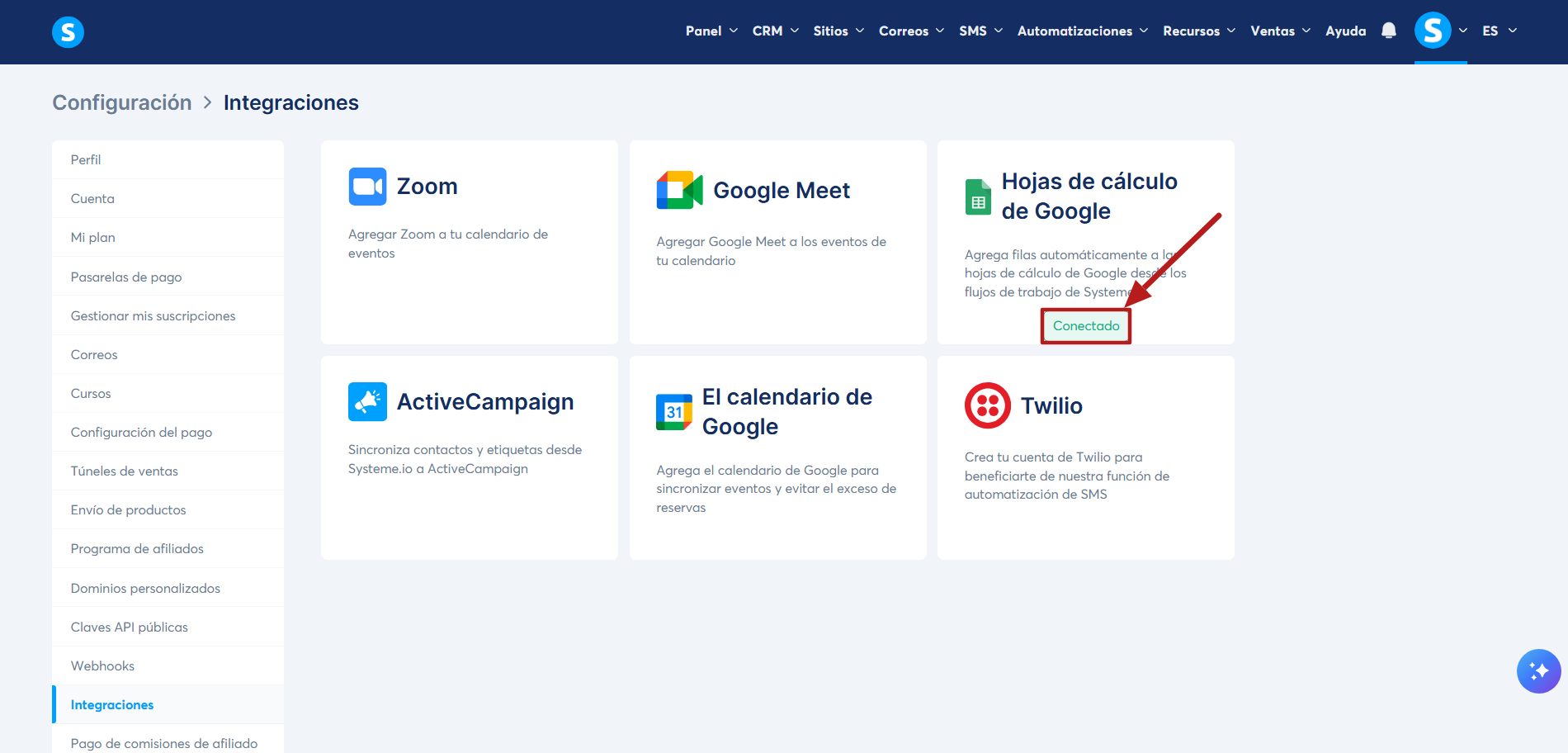Click the ActiveCampaign megaphone icon

367,401
